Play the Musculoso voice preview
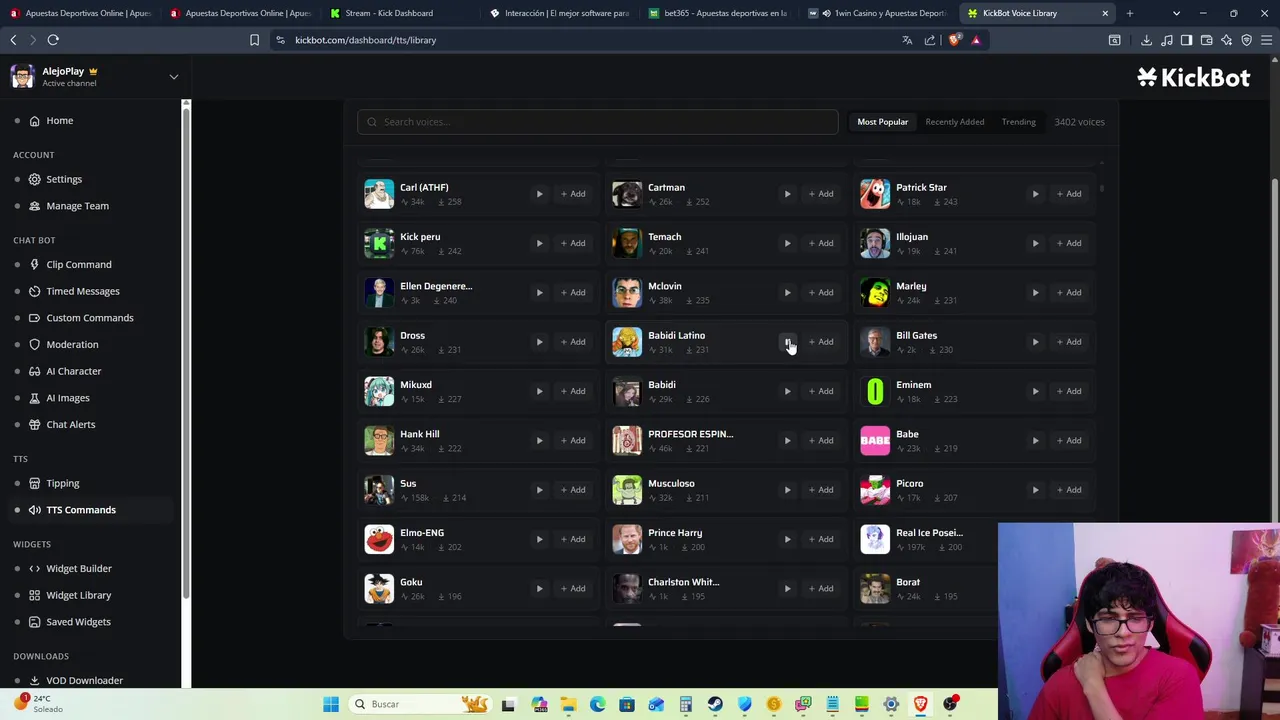 click(787, 490)
